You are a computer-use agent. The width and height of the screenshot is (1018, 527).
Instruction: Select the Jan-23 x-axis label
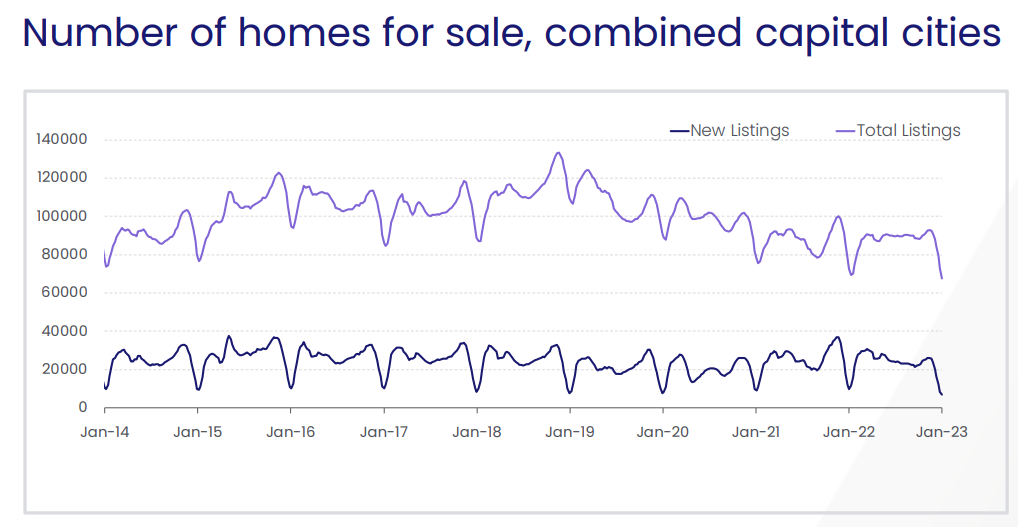point(942,432)
